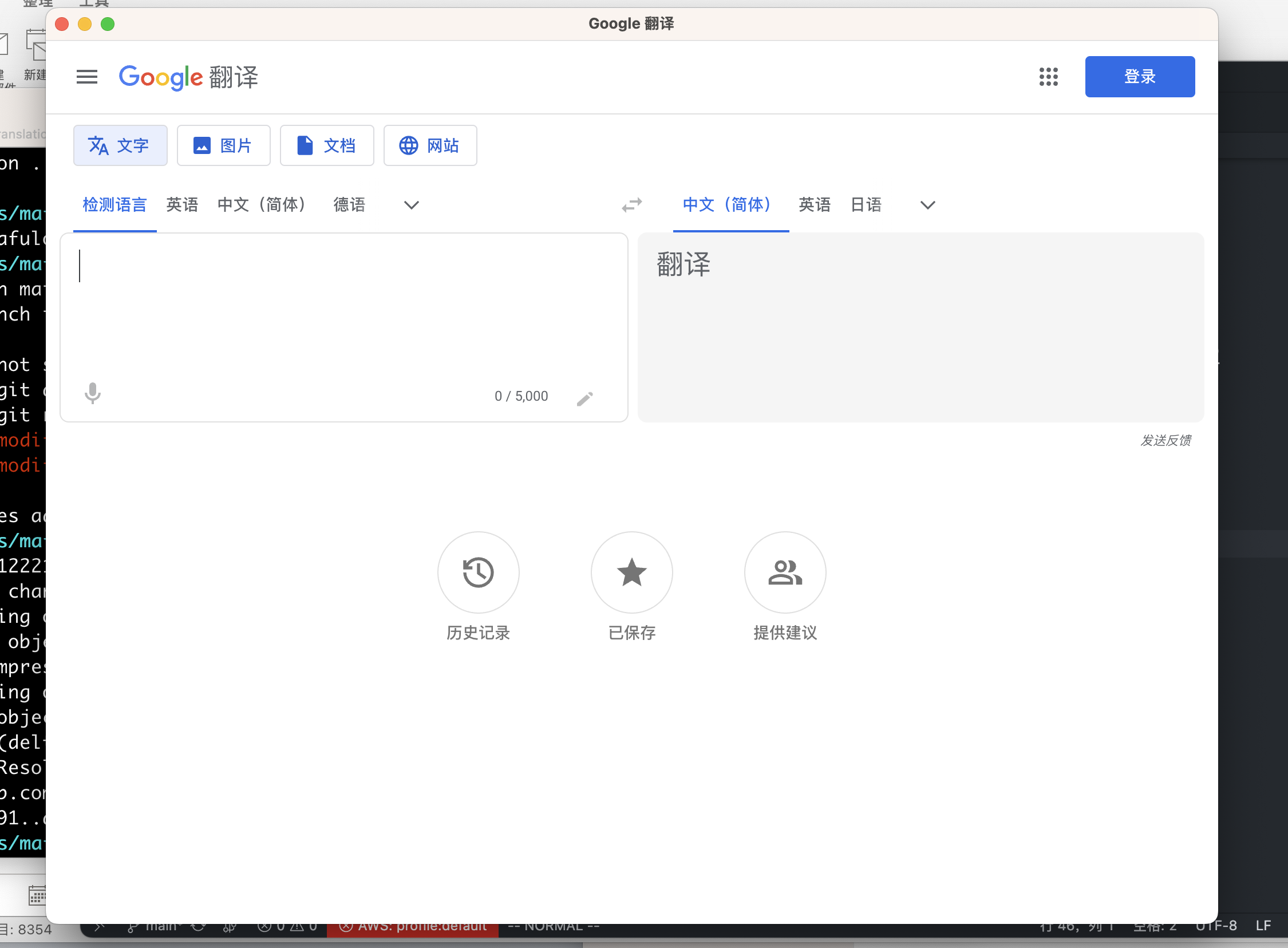Click the 发送反馈 feedback link
1288x948 pixels.
pyautogui.click(x=1165, y=441)
